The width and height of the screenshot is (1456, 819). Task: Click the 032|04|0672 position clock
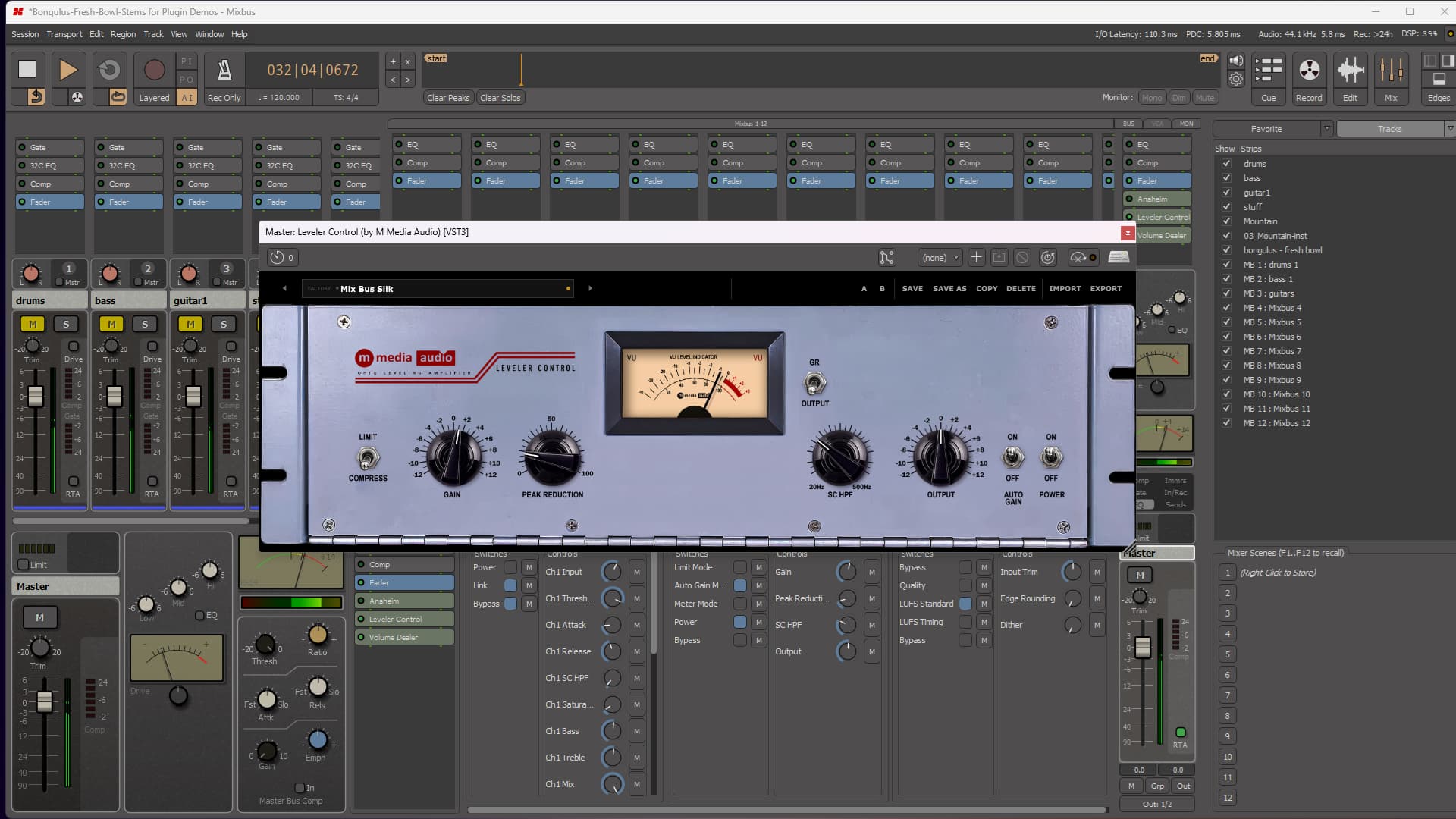[312, 71]
